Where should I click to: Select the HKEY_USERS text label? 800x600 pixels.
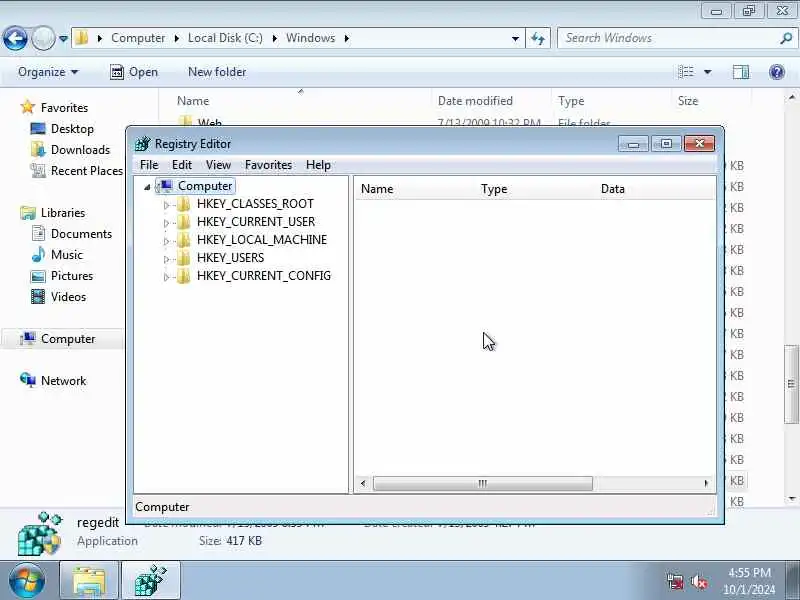click(231, 258)
